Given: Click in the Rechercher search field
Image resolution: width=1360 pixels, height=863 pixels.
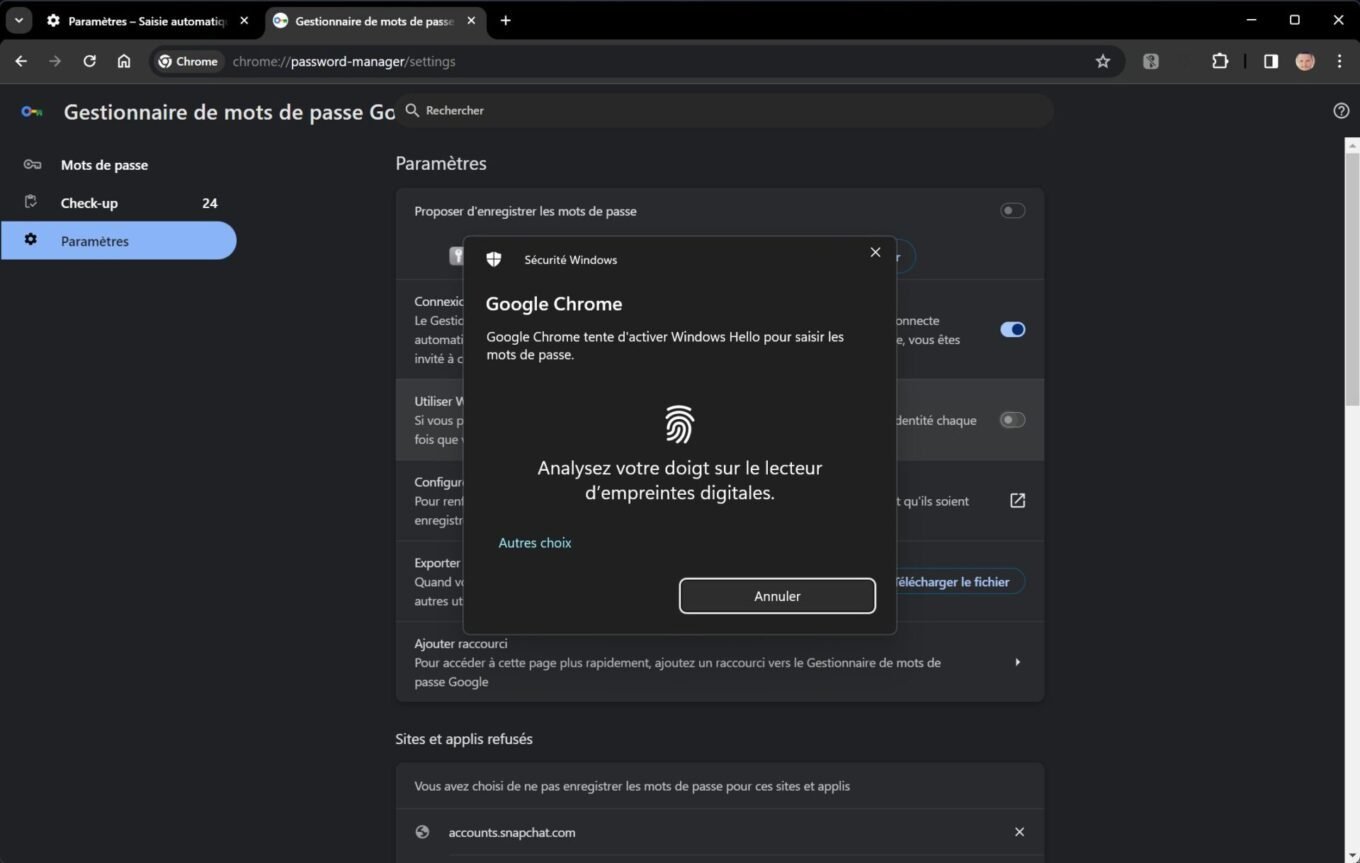Looking at the screenshot, I should click(x=725, y=110).
